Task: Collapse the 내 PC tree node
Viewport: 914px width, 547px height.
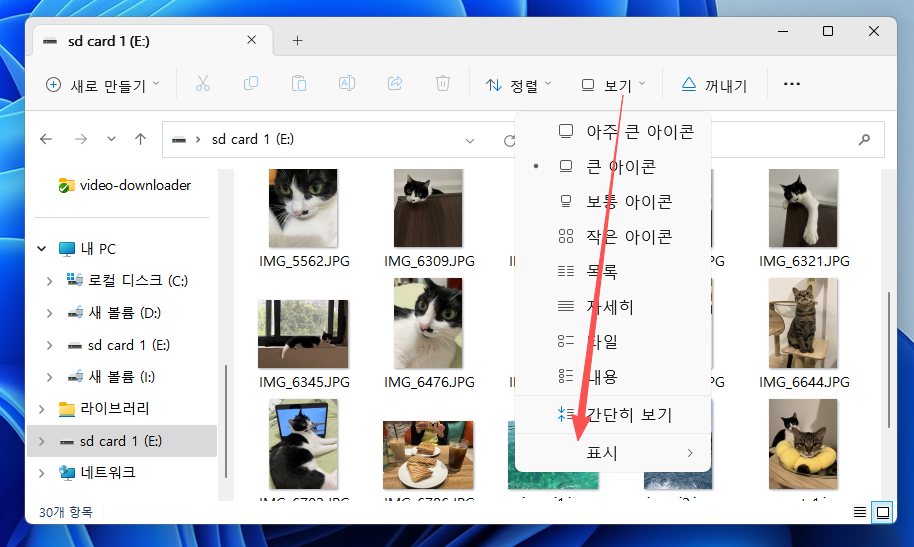Action: [x=41, y=249]
